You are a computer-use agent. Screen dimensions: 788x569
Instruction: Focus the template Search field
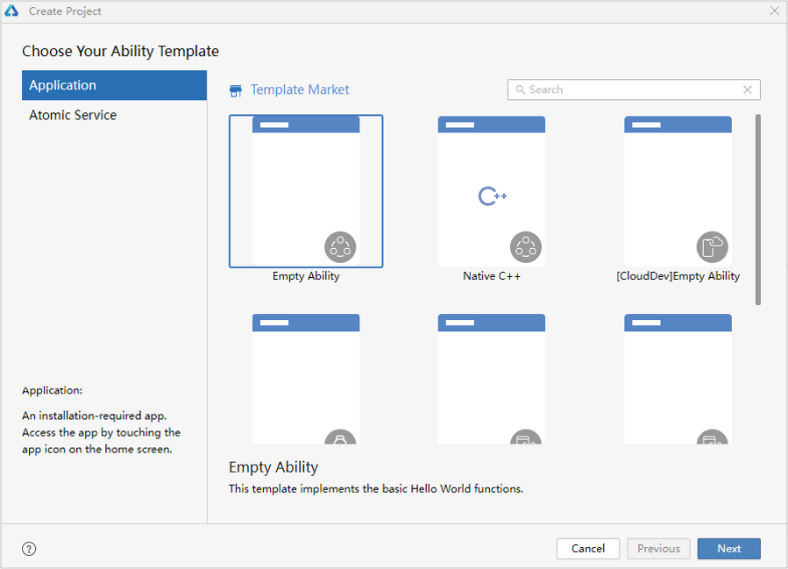[633, 90]
